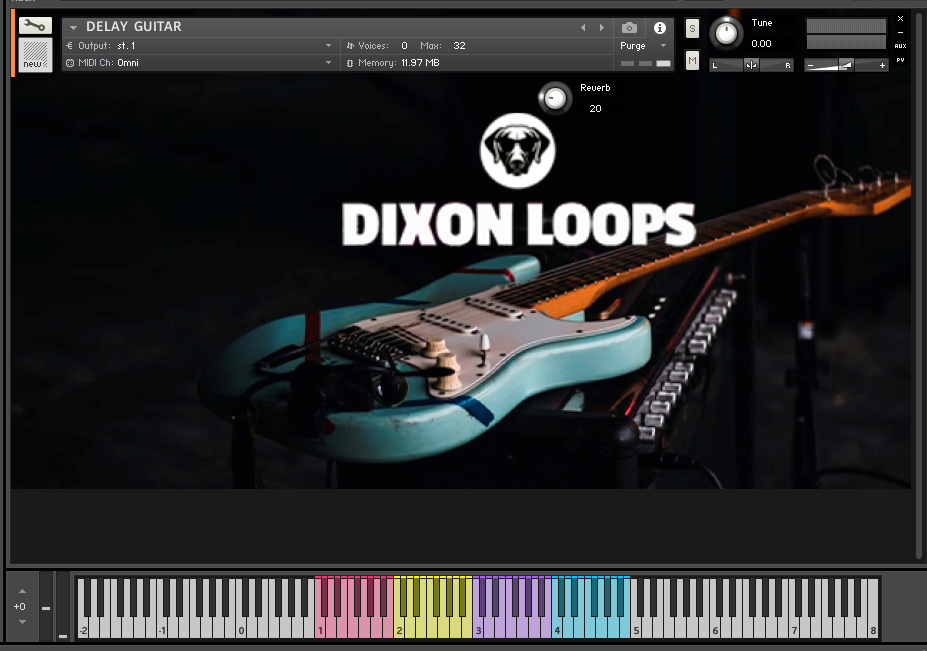Click the camera snapshot view icon
This screenshot has width=927, height=651.
coord(629,28)
